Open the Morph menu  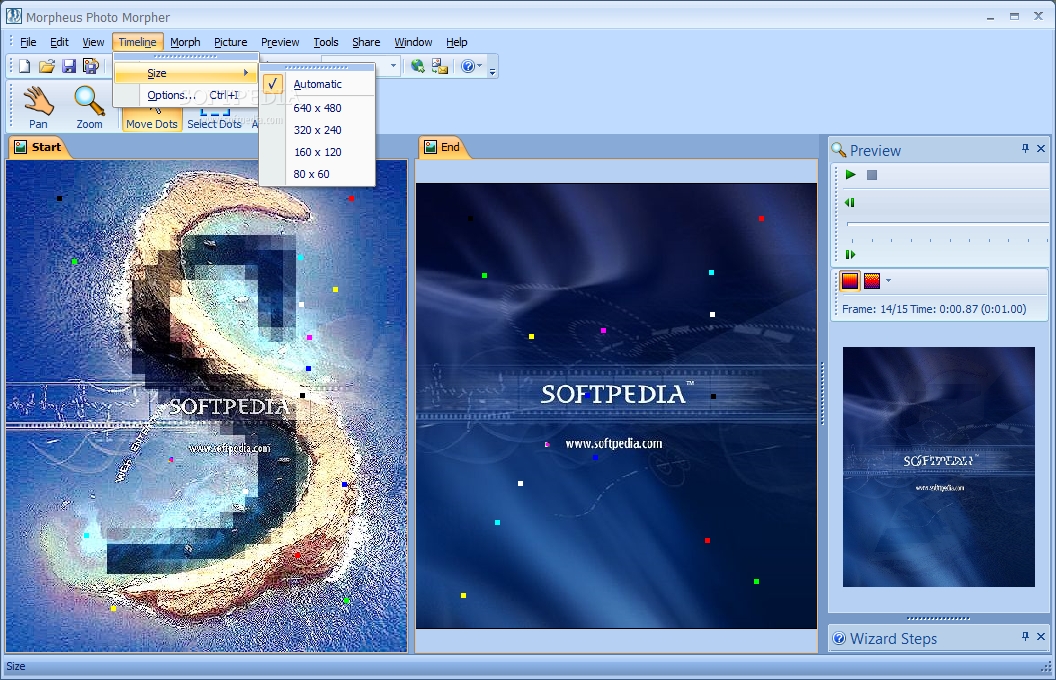[185, 42]
